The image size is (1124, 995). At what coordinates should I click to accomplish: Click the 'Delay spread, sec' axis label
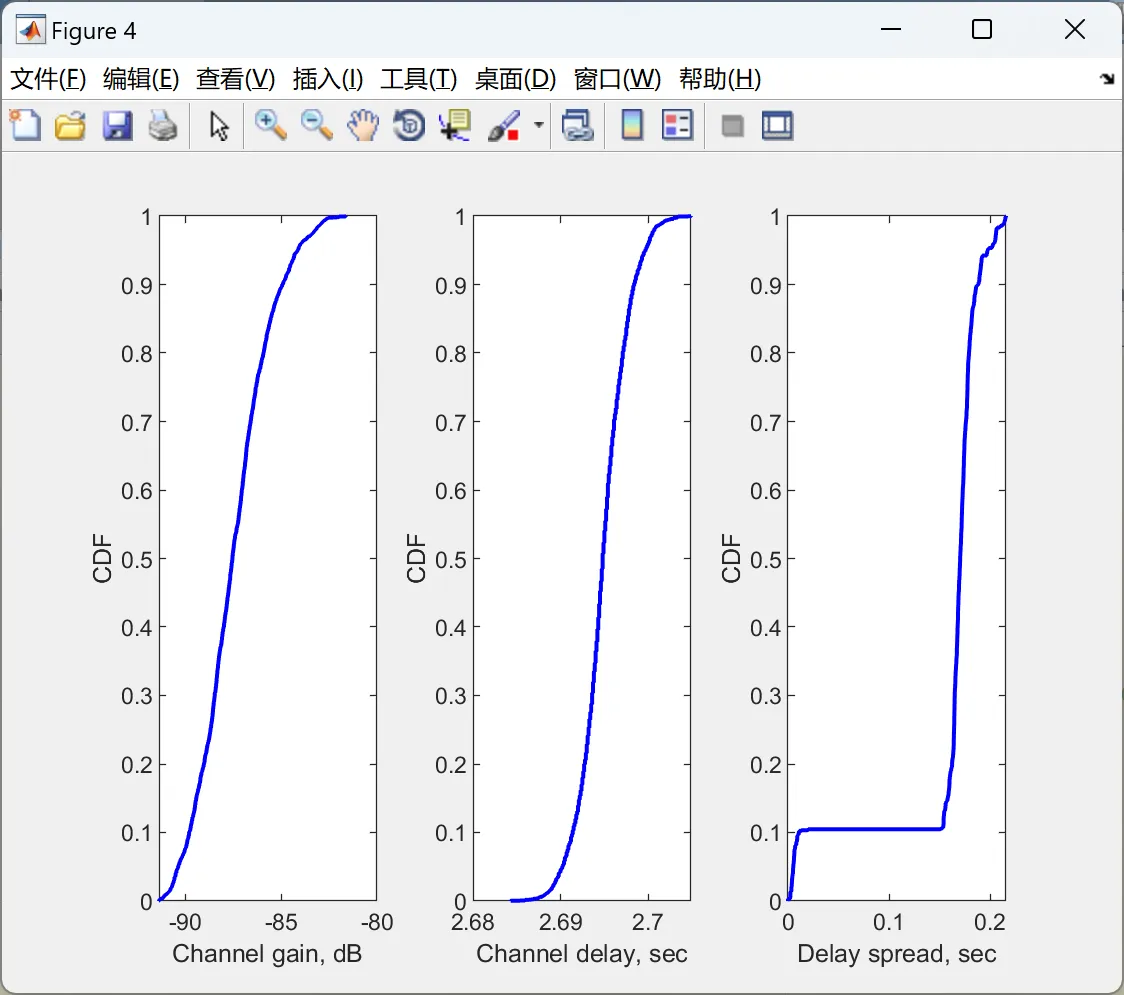pyautogui.click(x=897, y=954)
